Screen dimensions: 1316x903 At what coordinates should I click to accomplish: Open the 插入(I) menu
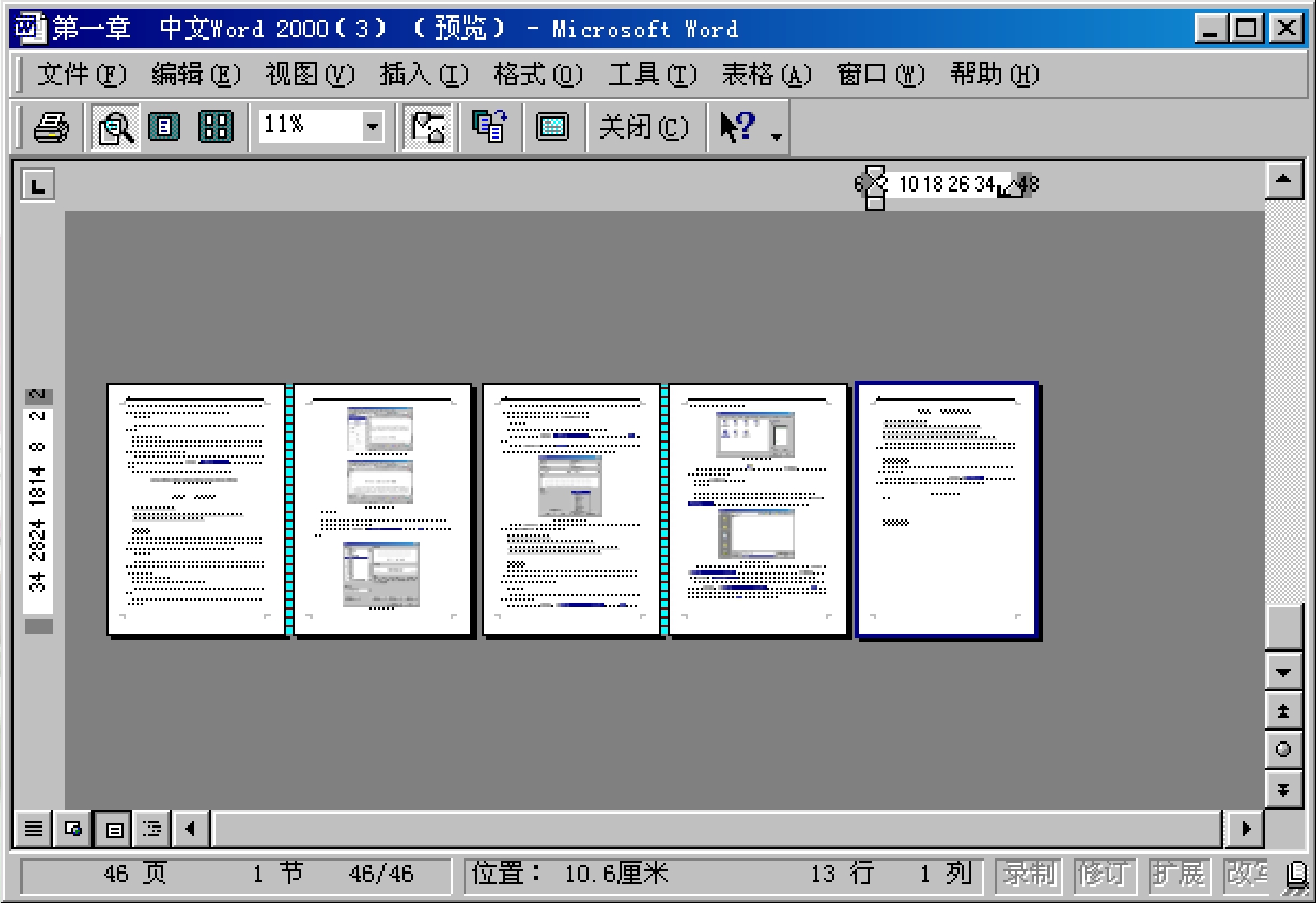pyautogui.click(x=424, y=74)
